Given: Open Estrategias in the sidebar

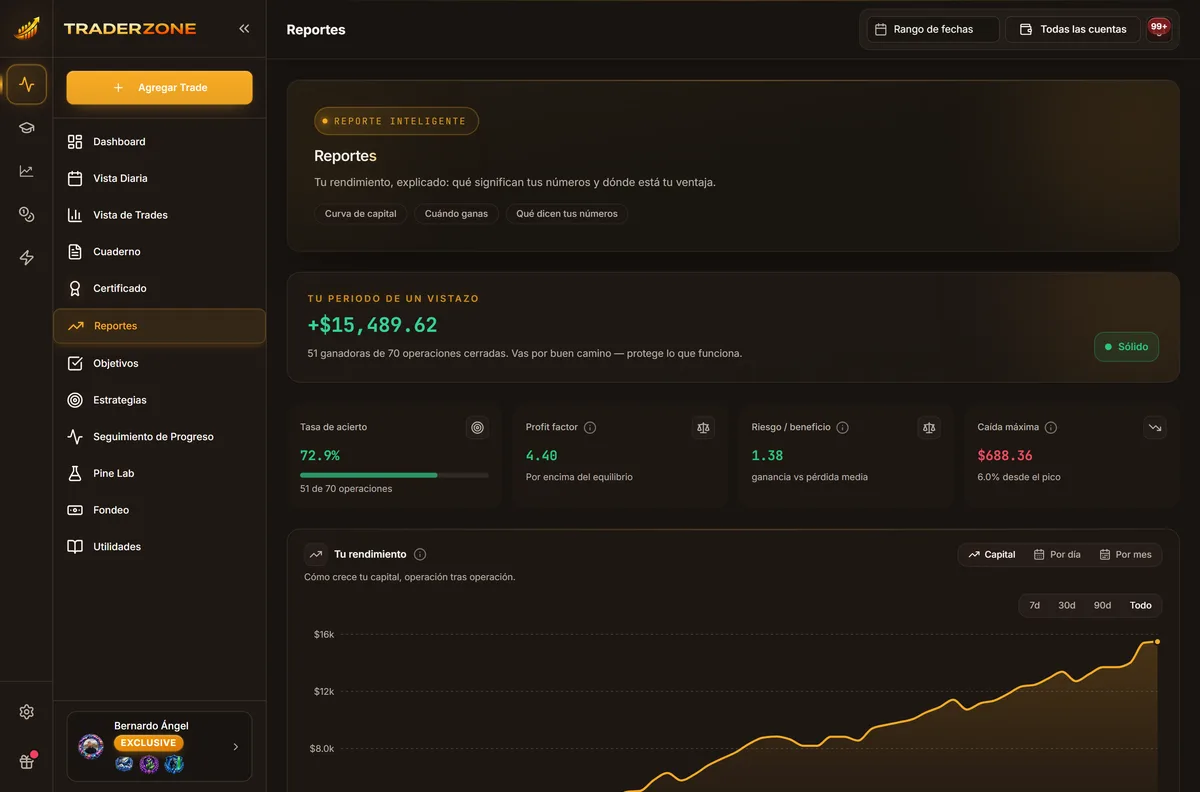Looking at the screenshot, I should tap(160, 400).
